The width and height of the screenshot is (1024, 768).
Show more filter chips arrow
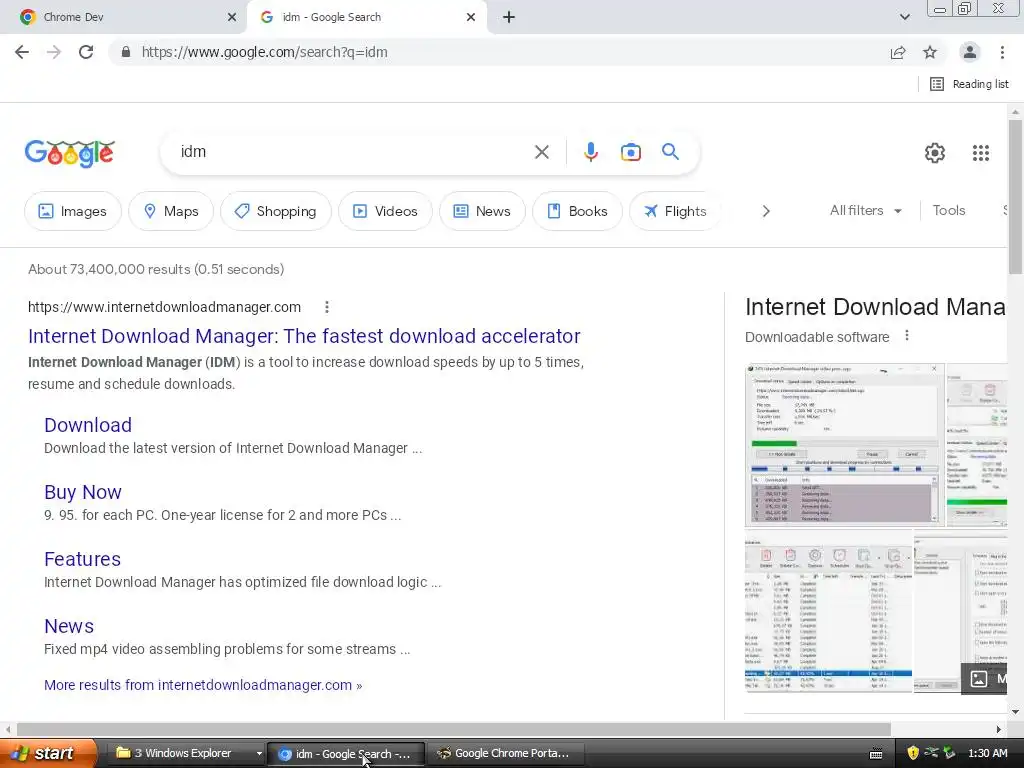766,211
